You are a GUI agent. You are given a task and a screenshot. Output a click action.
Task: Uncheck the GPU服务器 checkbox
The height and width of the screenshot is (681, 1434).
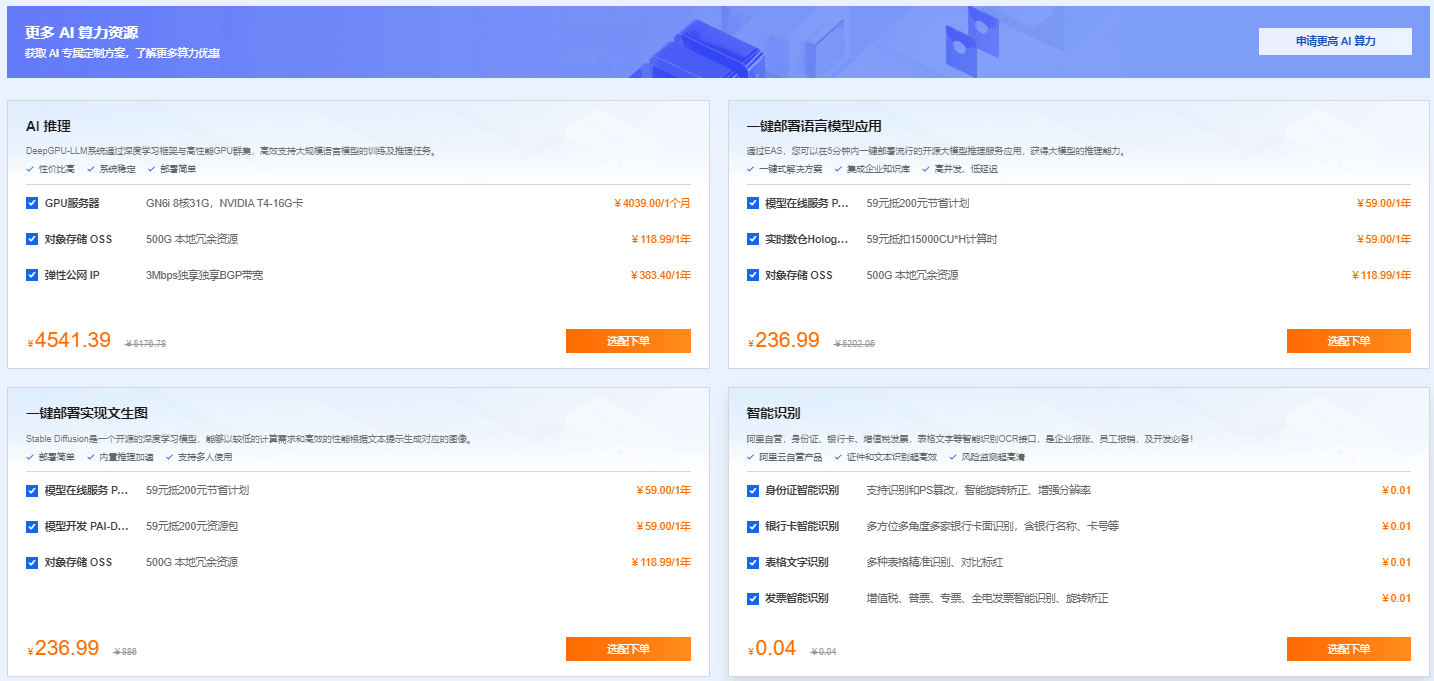pos(32,203)
